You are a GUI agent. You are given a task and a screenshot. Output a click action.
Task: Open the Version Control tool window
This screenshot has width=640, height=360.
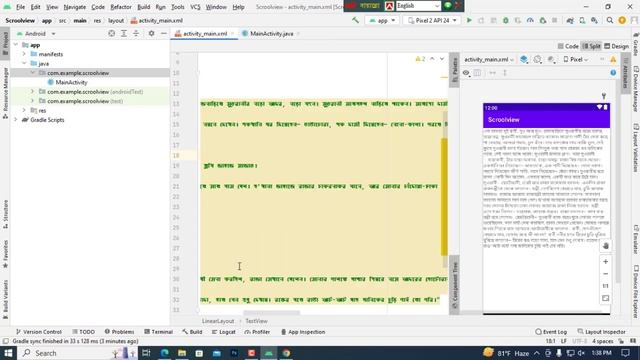pyautogui.click(x=38, y=332)
